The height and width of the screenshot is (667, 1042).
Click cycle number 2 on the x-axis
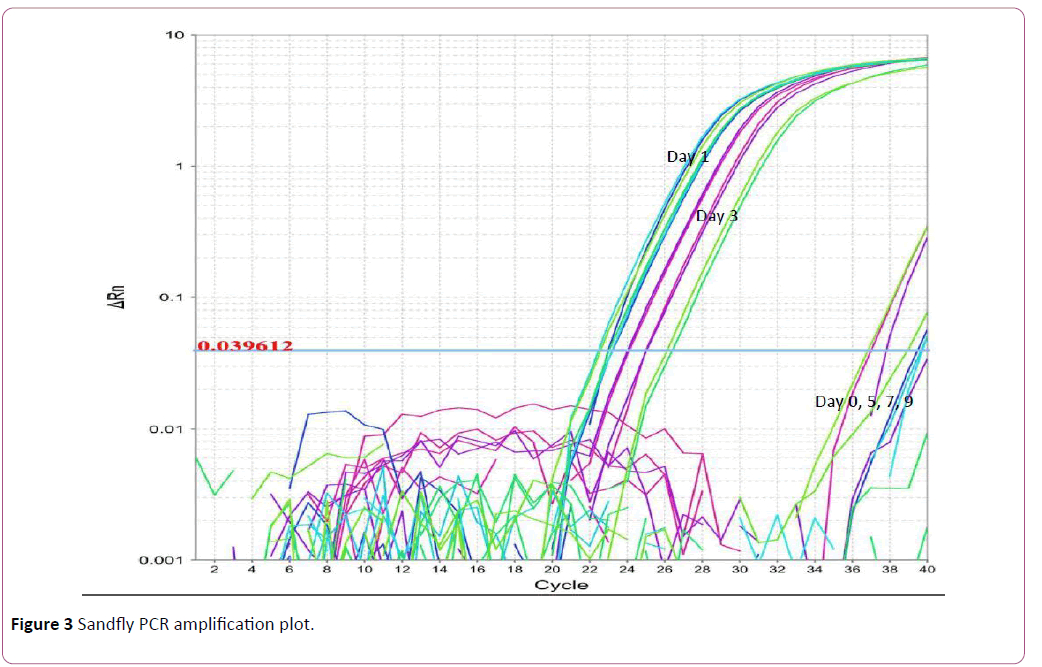coord(214,569)
